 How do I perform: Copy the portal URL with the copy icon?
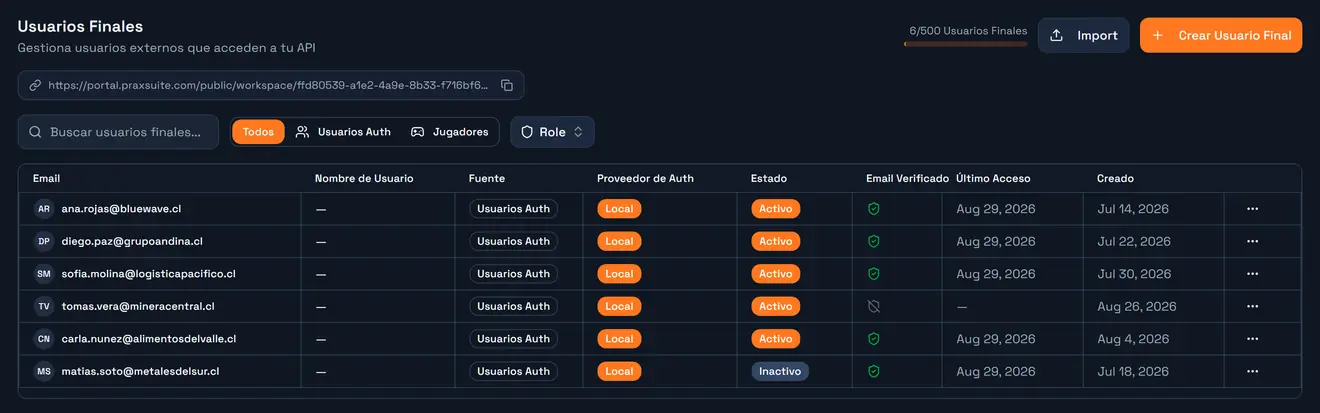point(507,85)
